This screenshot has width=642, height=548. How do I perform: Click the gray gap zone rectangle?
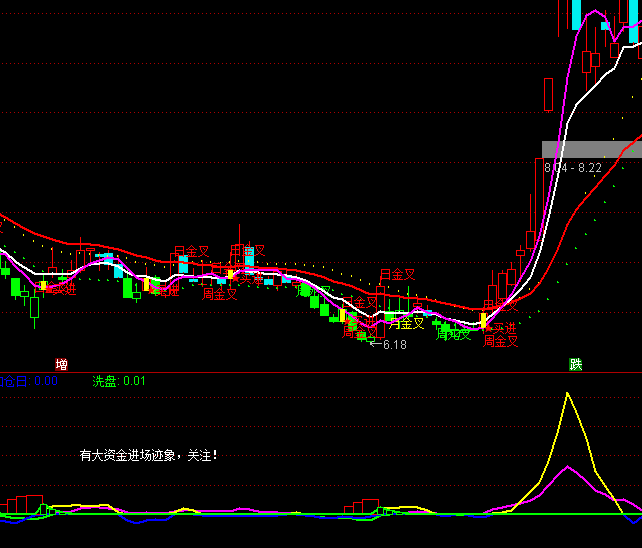coord(590,149)
